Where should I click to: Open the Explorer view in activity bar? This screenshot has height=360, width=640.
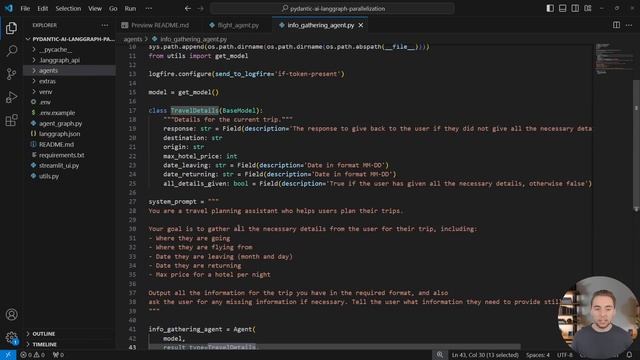tap(11, 28)
